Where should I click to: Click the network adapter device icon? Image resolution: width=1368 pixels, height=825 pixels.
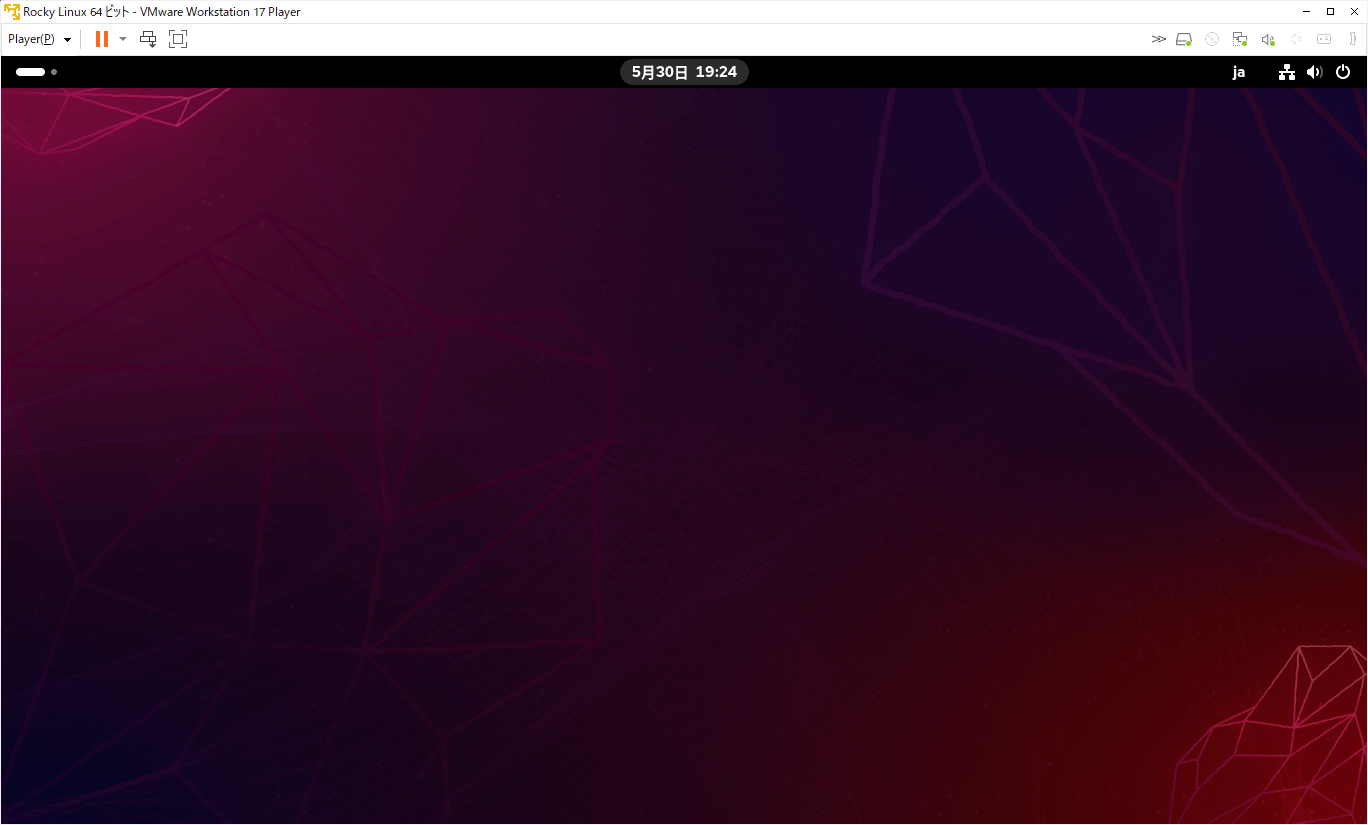[x=1240, y=39]
